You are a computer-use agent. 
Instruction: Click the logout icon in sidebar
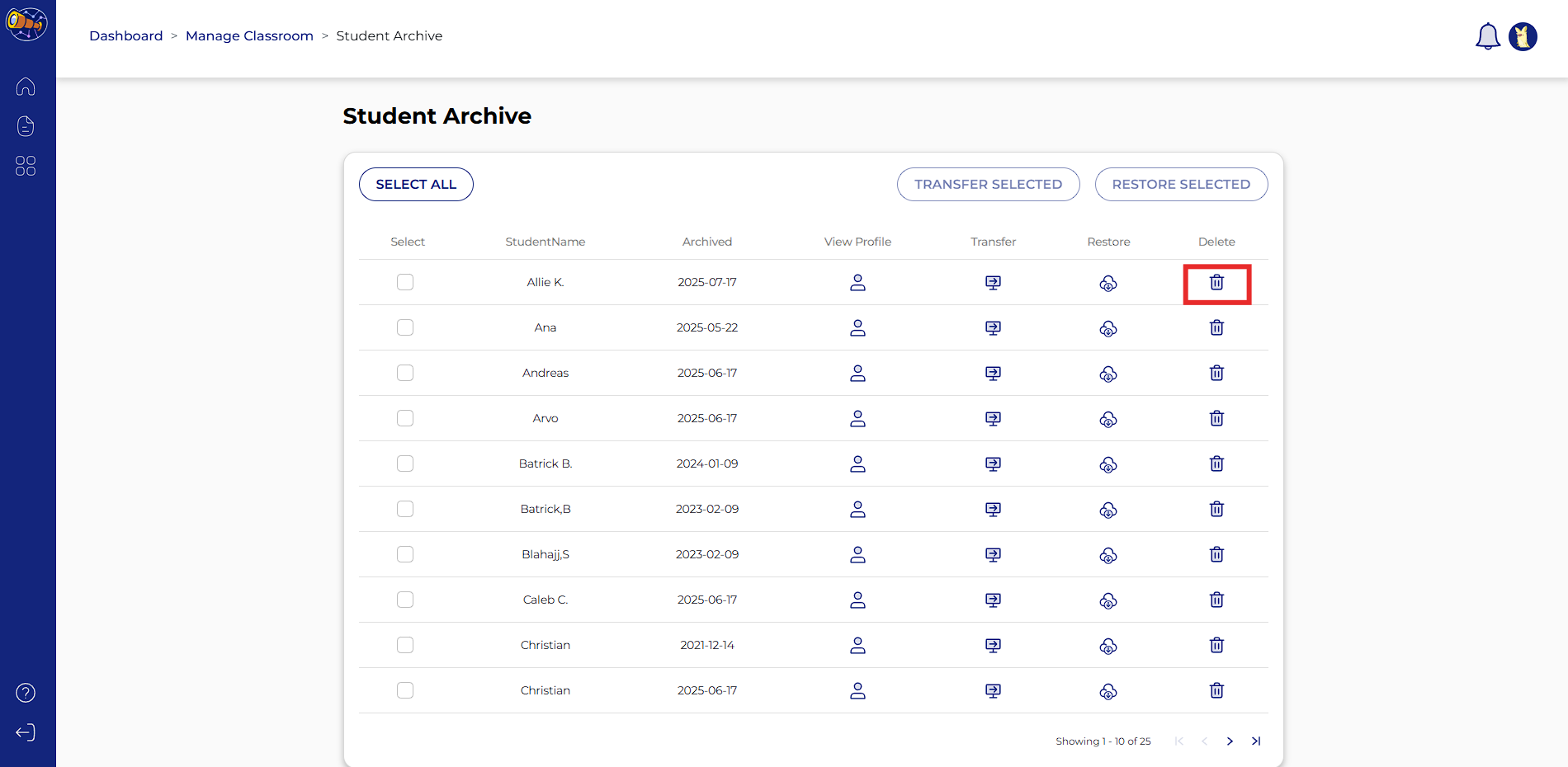[x=26, y=732]
